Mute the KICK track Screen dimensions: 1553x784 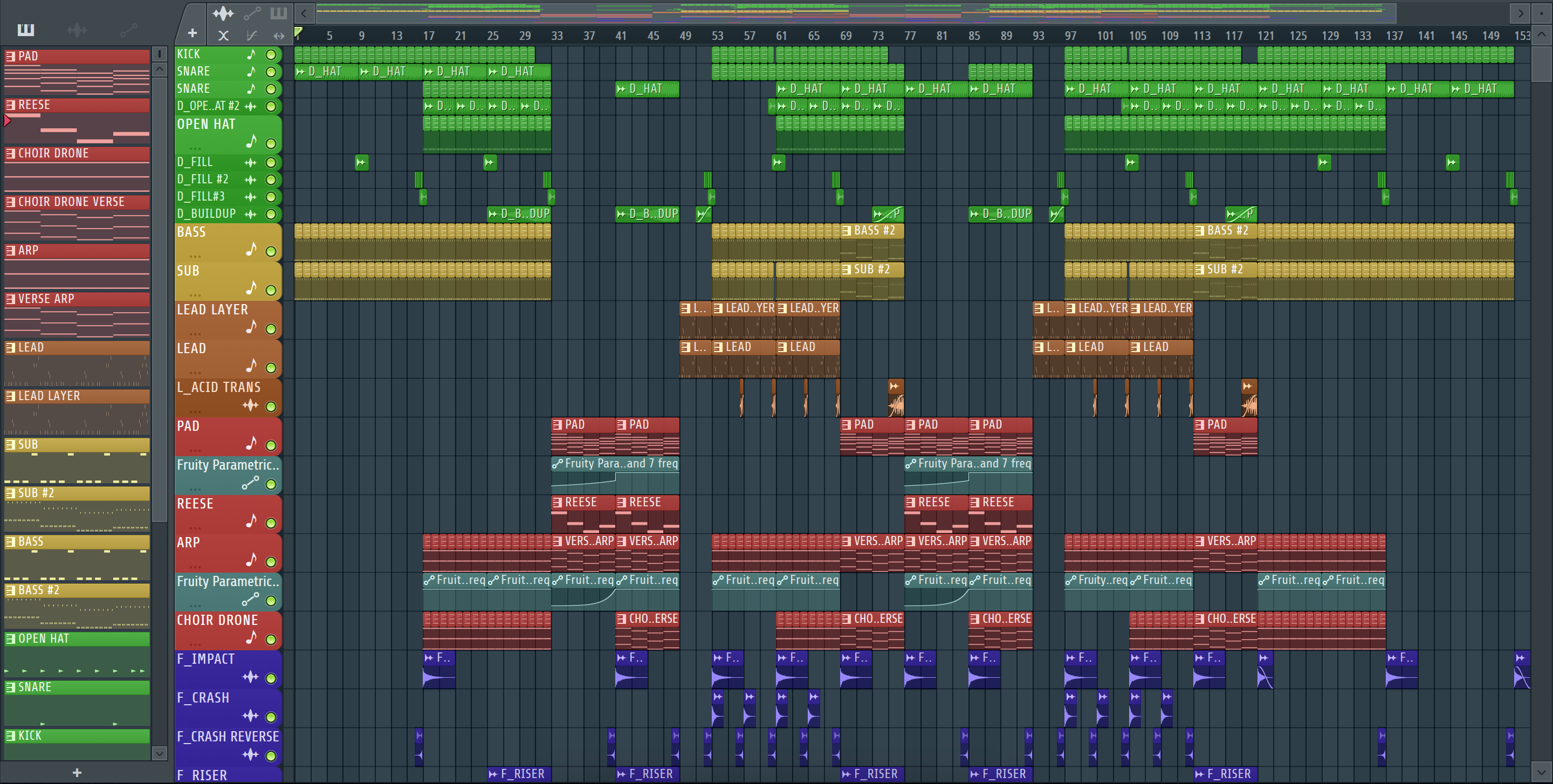pyautogui.click(x=271, y=55)
